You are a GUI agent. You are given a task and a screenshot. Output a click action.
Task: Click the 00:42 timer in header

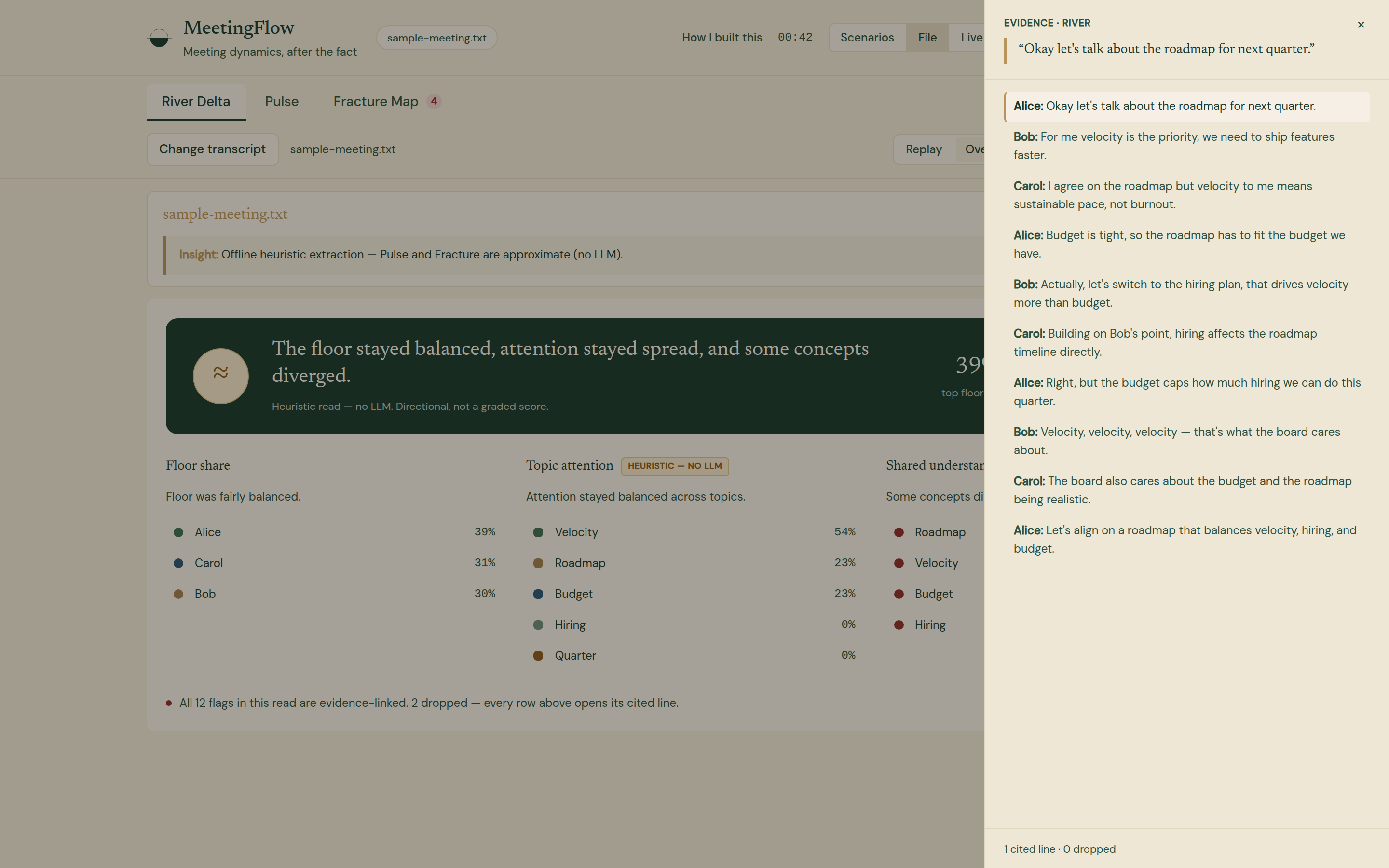pyautogui.click(x=795, y=37)
